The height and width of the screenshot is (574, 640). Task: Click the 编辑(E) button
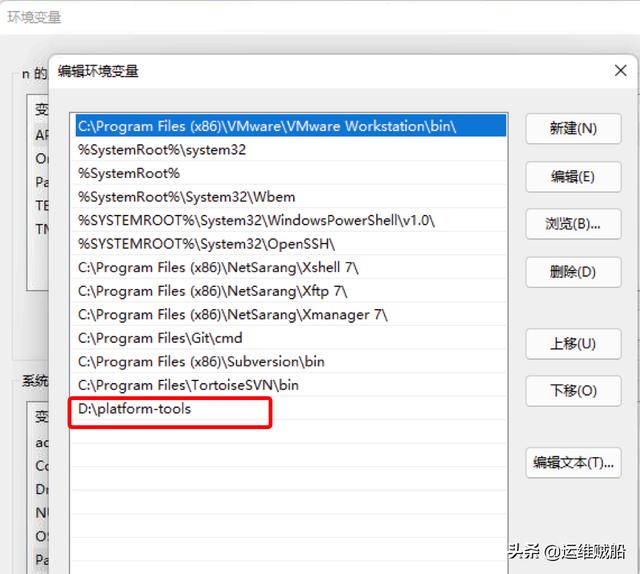coord(573,177)
